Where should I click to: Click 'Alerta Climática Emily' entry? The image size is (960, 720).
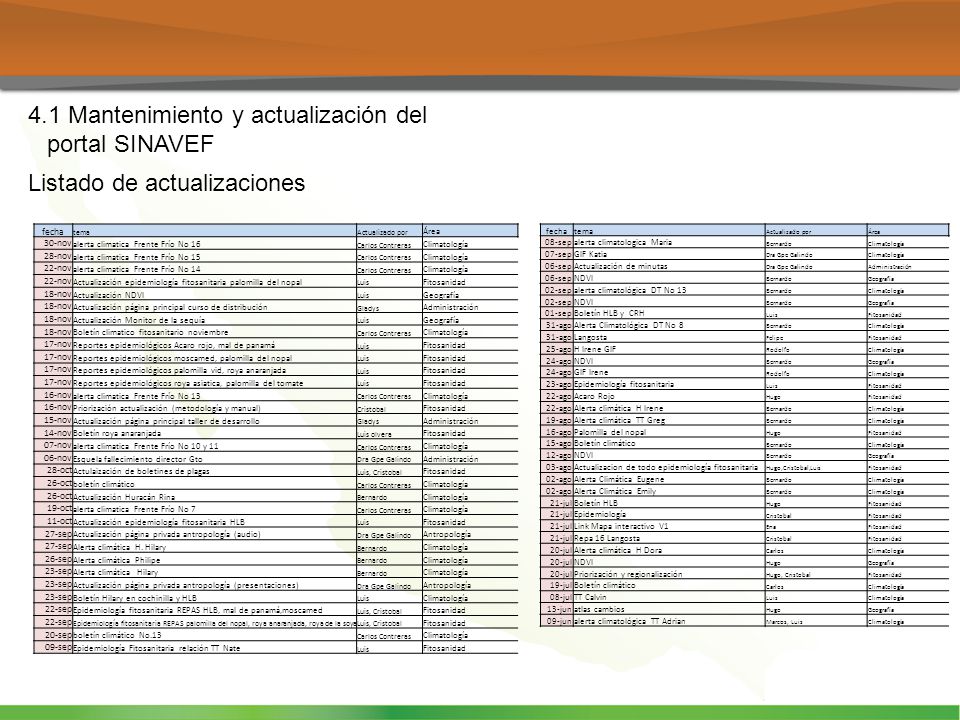(x=615, y=491)
